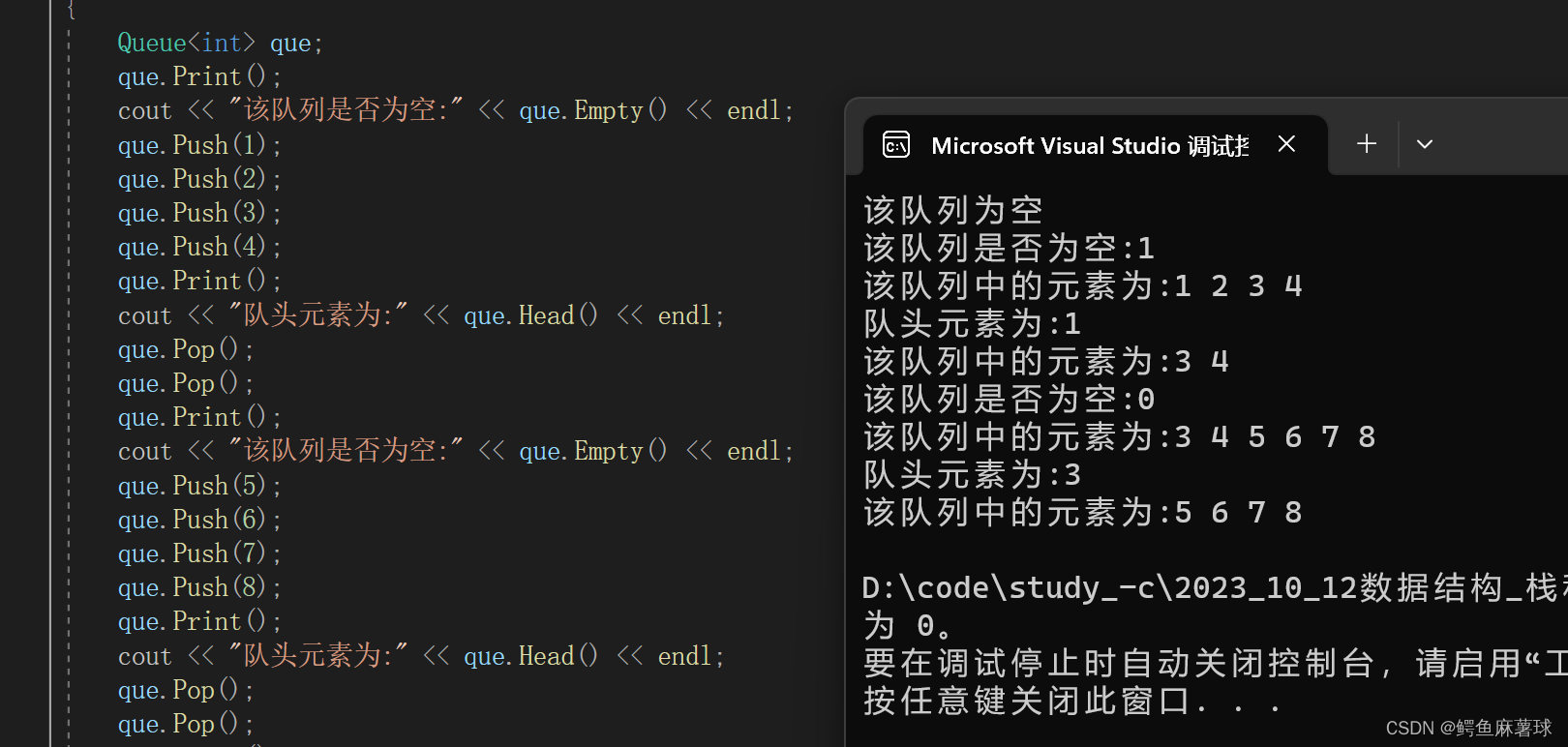Image resolution: width=1568 pixels, height=747 pixels.
Task: Click the code line 'que.Push(8);'
Action: pos(199,587)
